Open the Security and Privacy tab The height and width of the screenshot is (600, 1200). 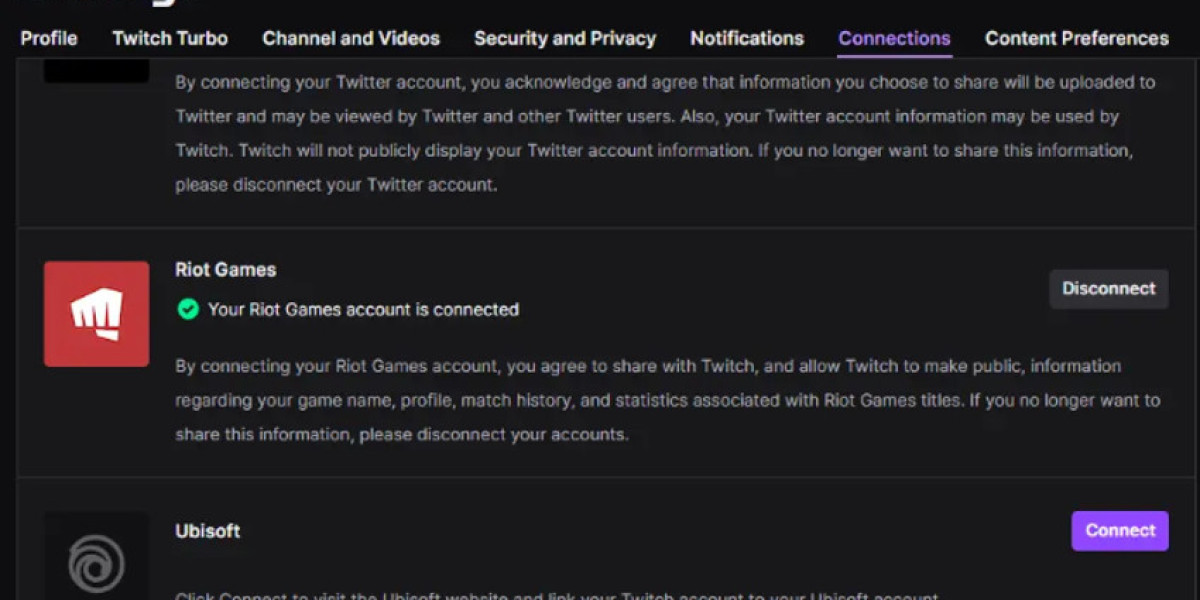coord(565,38)
